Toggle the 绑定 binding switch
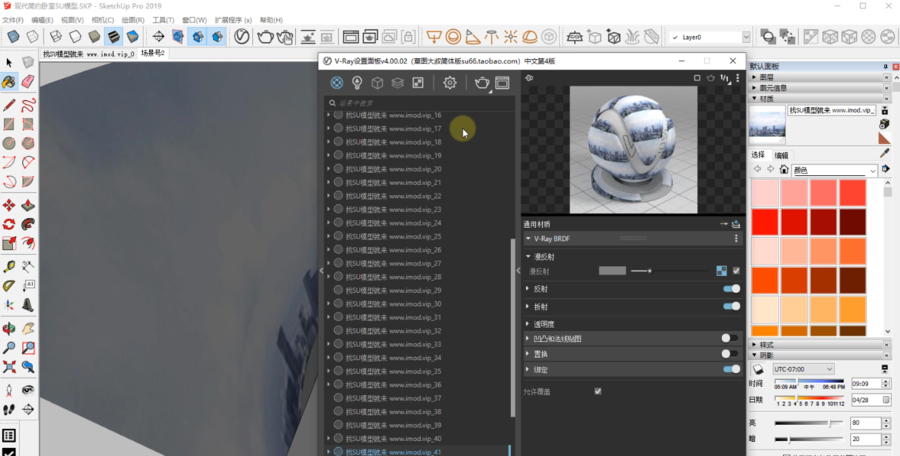The image size is (900, 456). point(731,369)
